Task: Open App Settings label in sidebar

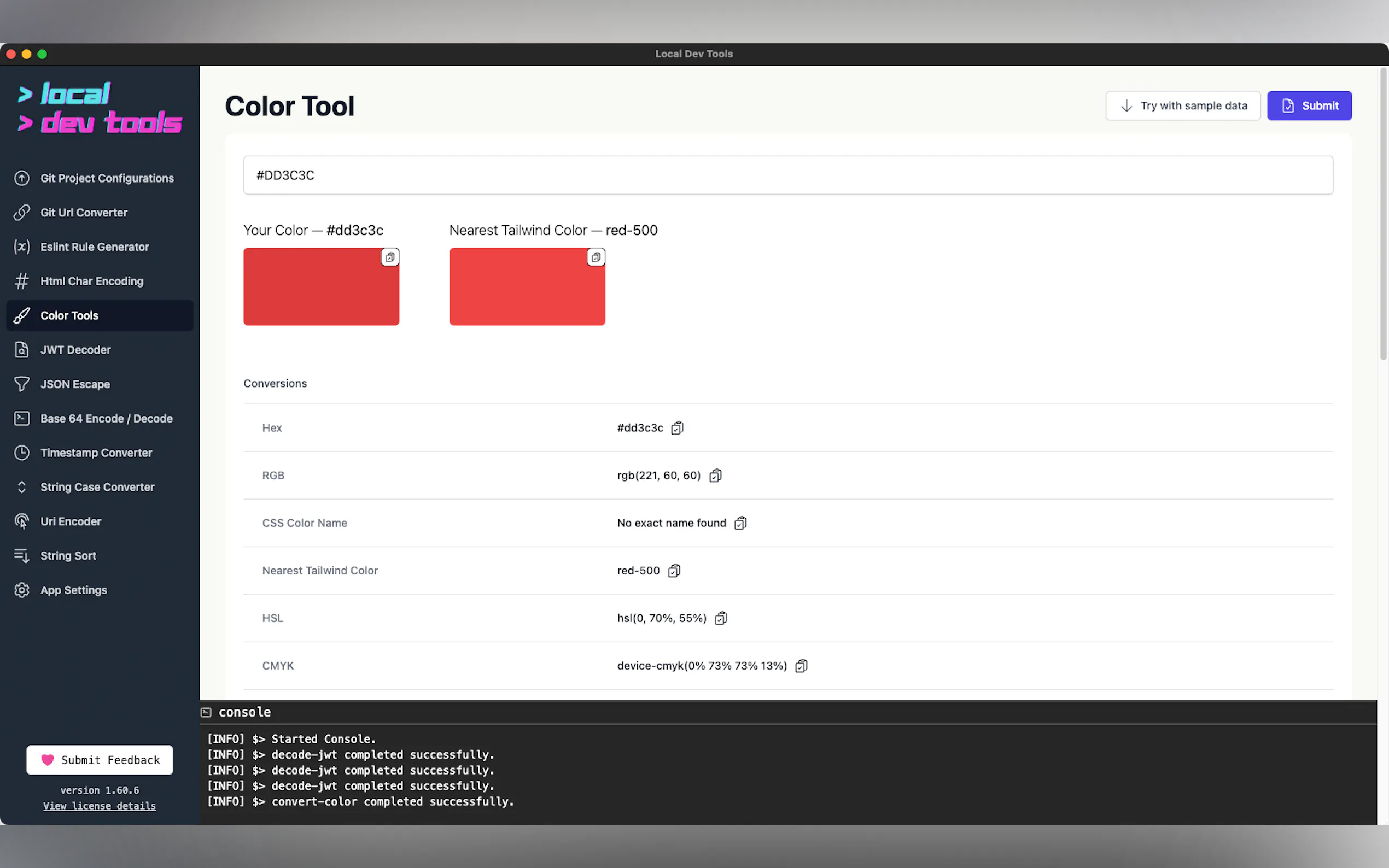Action: click(x=73, y=590)
